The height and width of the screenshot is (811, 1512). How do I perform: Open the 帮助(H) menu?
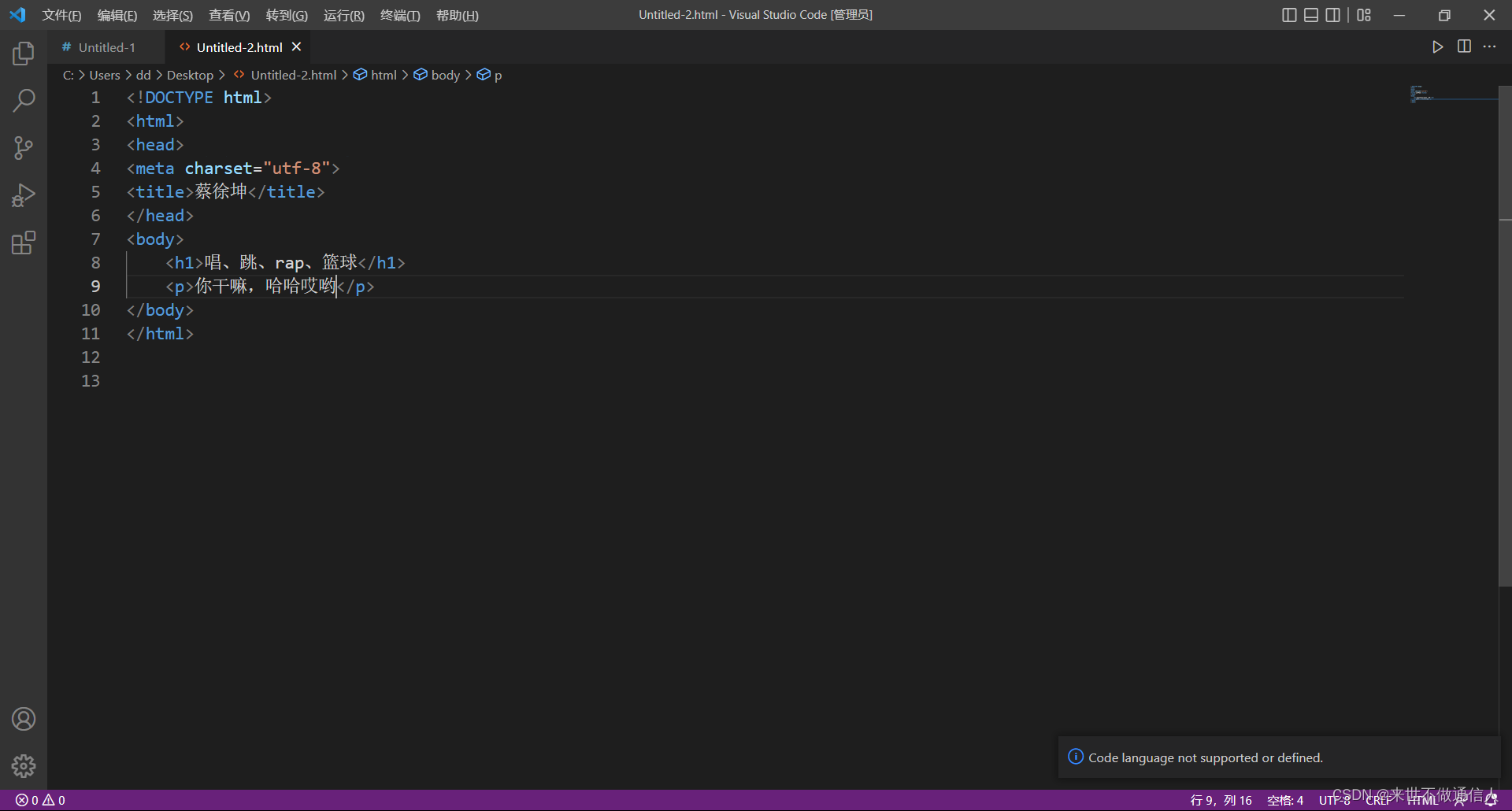(458, 15)
